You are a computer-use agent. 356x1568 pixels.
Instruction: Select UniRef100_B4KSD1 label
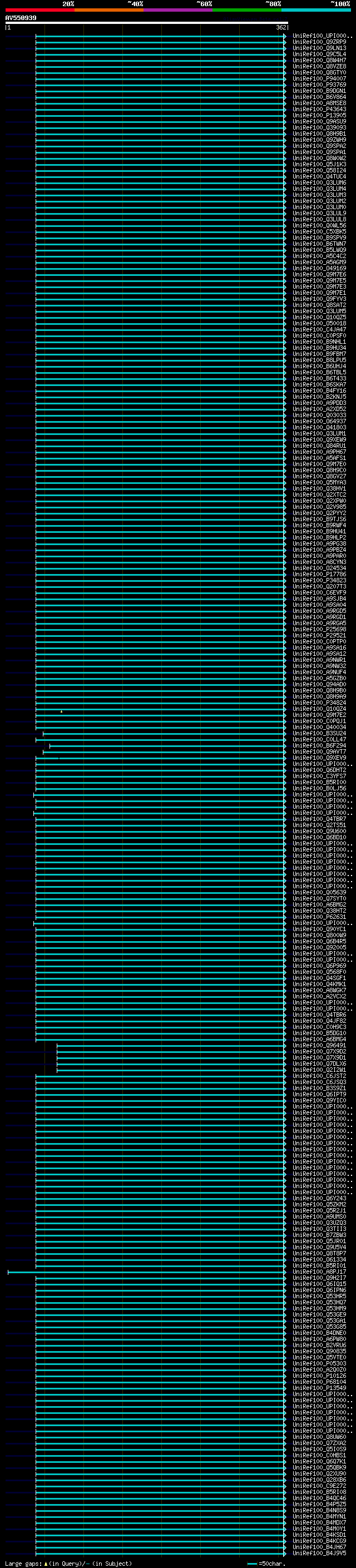pos(319,1535)
